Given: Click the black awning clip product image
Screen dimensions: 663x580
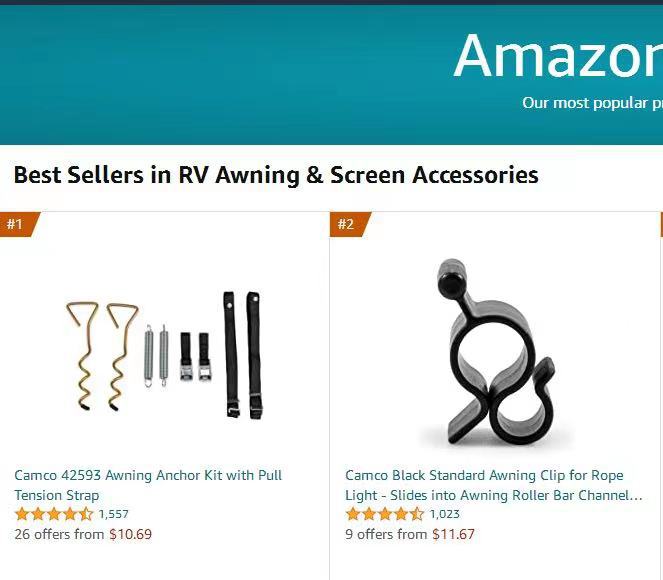Looking at the screenshot, I should click(496, 352).
